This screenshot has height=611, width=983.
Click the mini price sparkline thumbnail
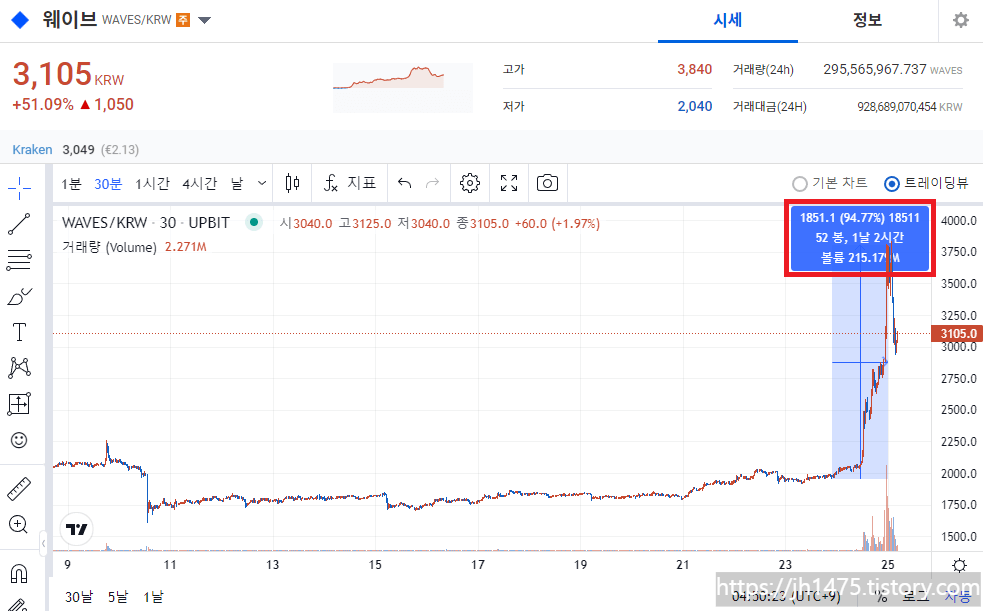402,88
